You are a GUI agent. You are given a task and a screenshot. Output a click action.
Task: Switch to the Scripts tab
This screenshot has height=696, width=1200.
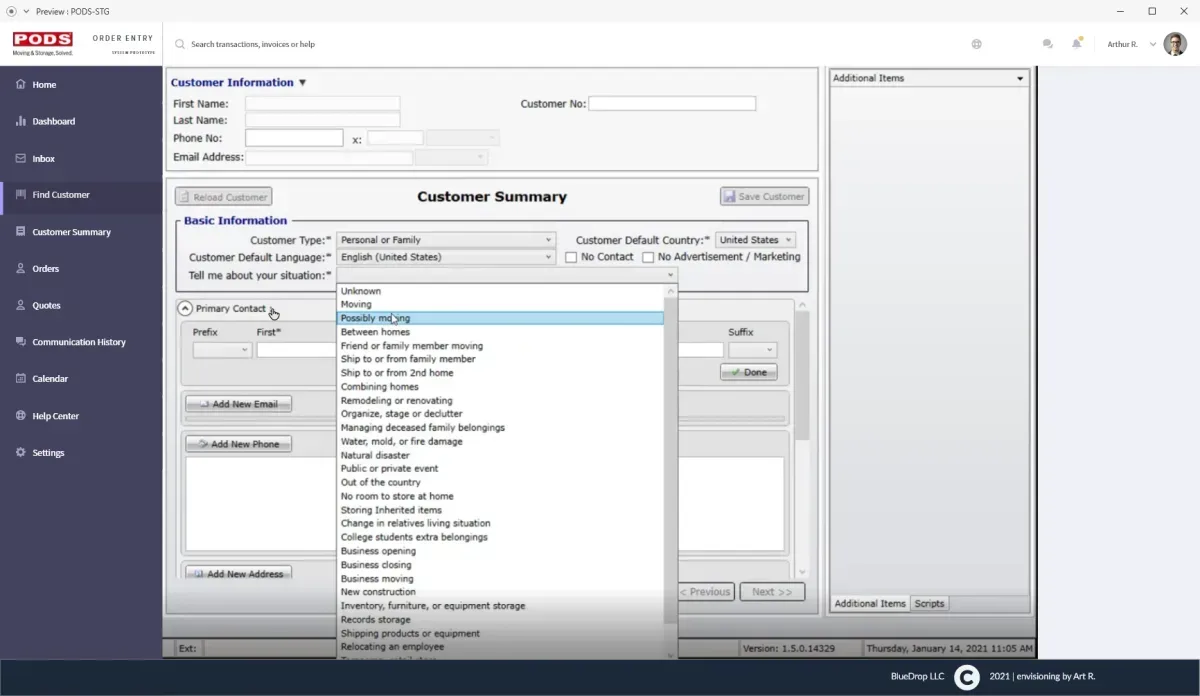[x=929, y=603]
